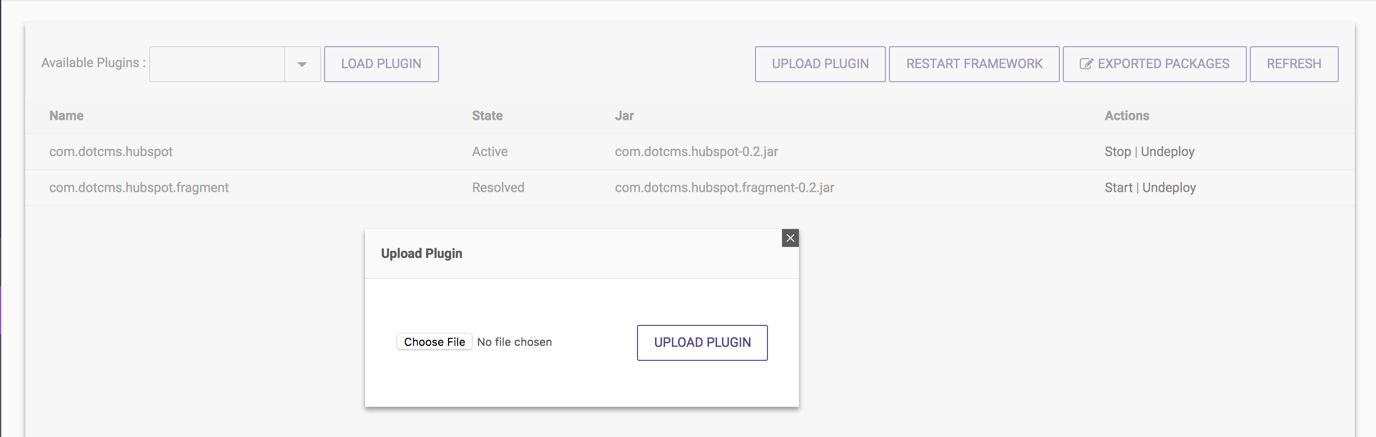Click Upload Plugin in the top toolbar
Viewport: 1376px width, 437px height.
click(x=820, y=64)
